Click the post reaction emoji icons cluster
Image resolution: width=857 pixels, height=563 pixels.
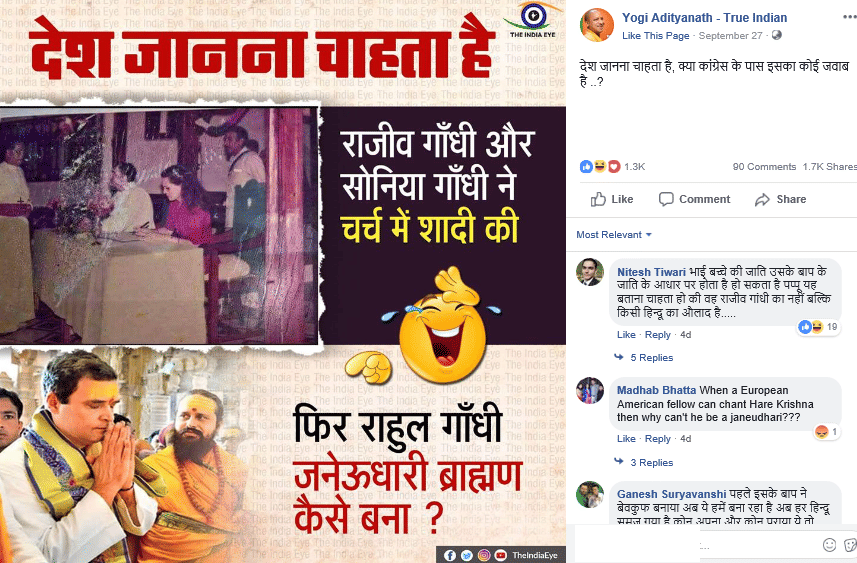pos(600,166)
